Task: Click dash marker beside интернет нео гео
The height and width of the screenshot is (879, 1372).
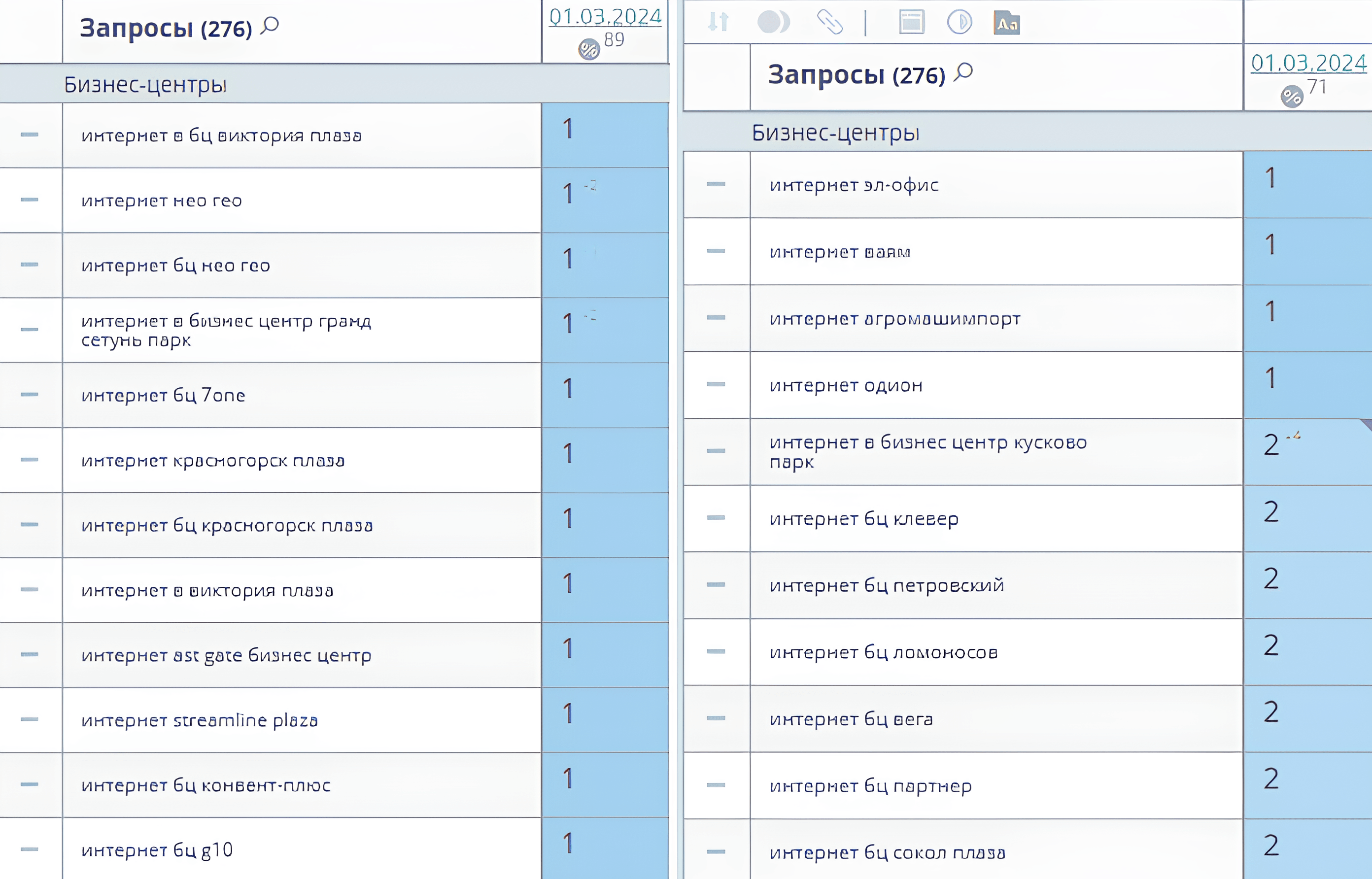Action: [x=29, y=200]
